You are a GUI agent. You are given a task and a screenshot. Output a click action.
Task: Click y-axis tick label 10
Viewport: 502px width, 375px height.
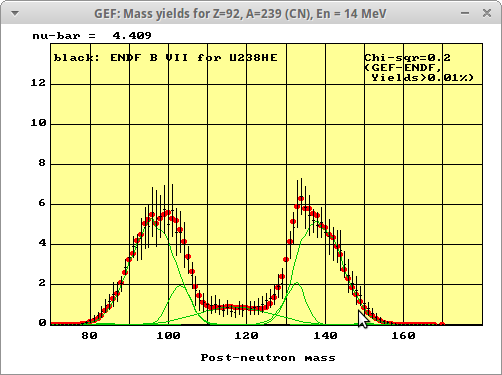38,123
